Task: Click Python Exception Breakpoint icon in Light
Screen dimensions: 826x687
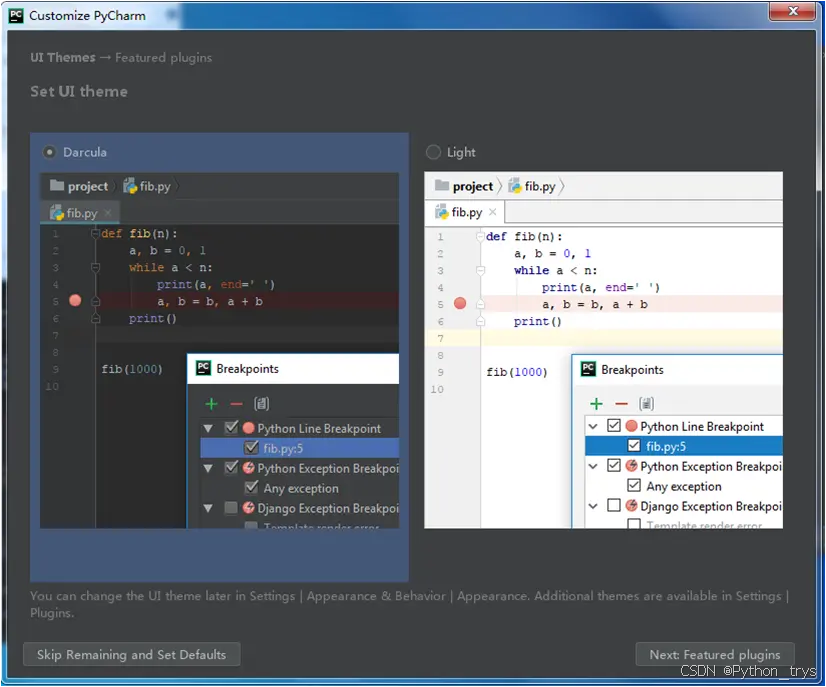Action: click(632, 466)
